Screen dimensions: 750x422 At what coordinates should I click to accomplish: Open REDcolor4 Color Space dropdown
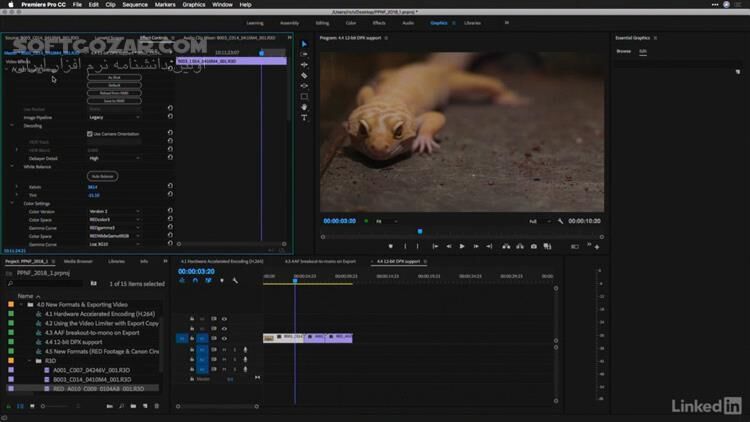(114, 220)
